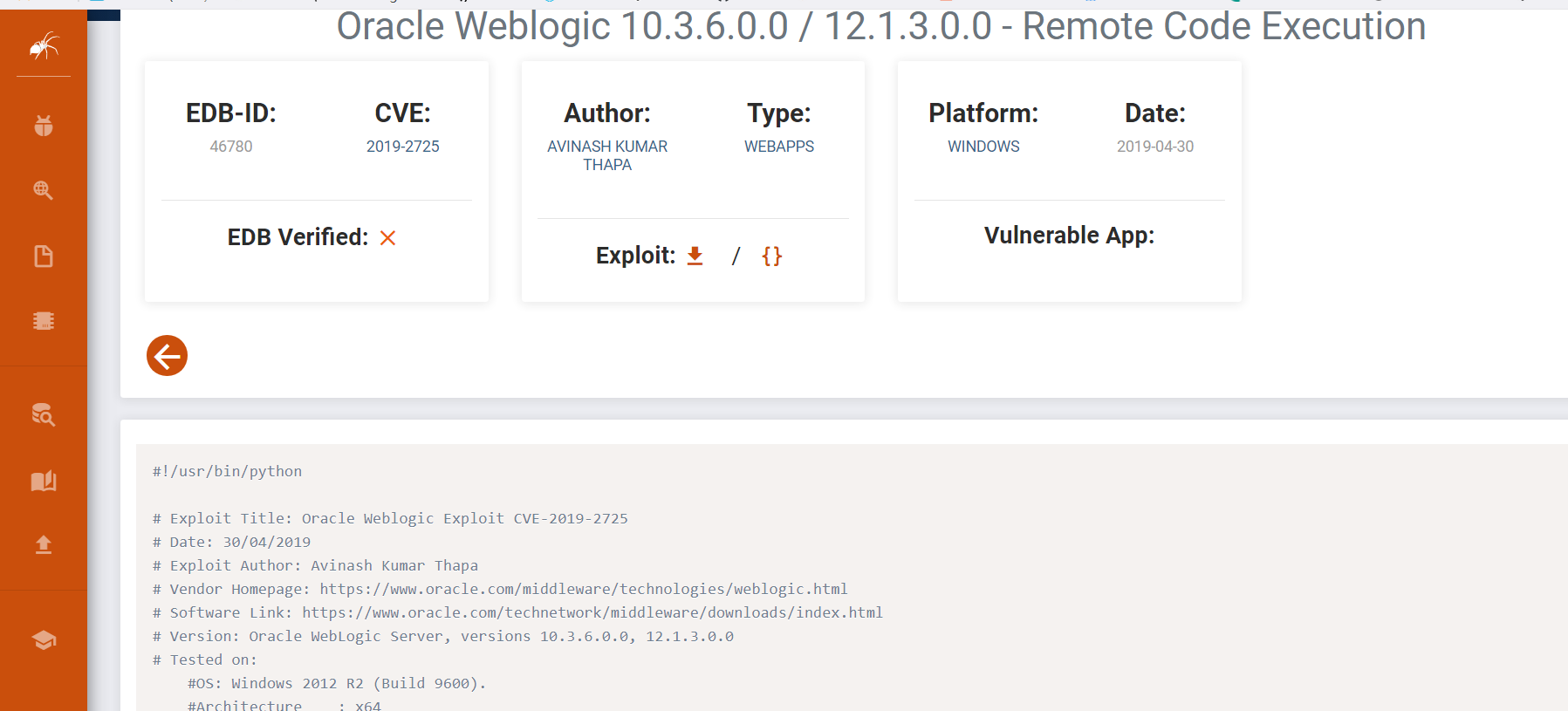Open the Search EDB database icon

pos(44,414)
